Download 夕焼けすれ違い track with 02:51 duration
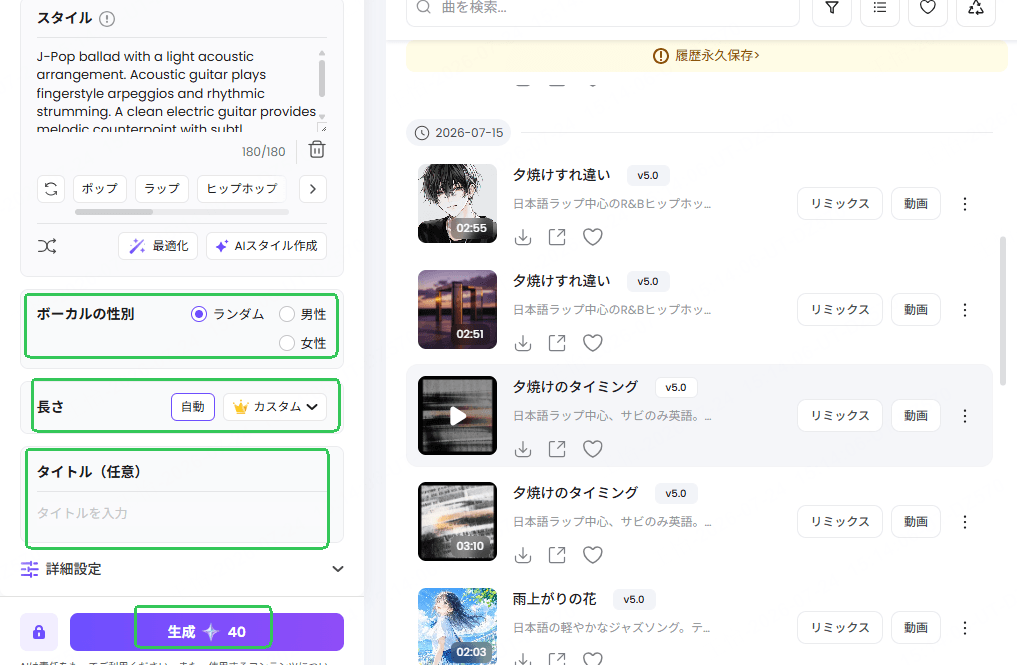Image resolution: width=1017 pixels, height=665 pixels. pos(523,343)
